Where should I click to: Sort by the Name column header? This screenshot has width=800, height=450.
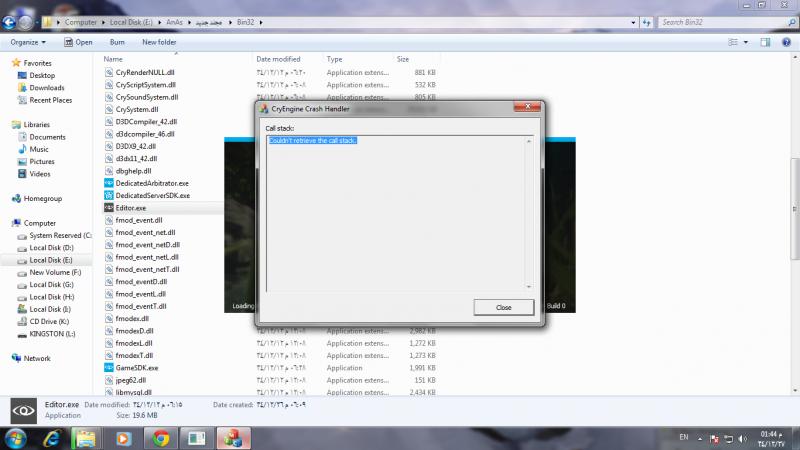click(x=113, y=59)
